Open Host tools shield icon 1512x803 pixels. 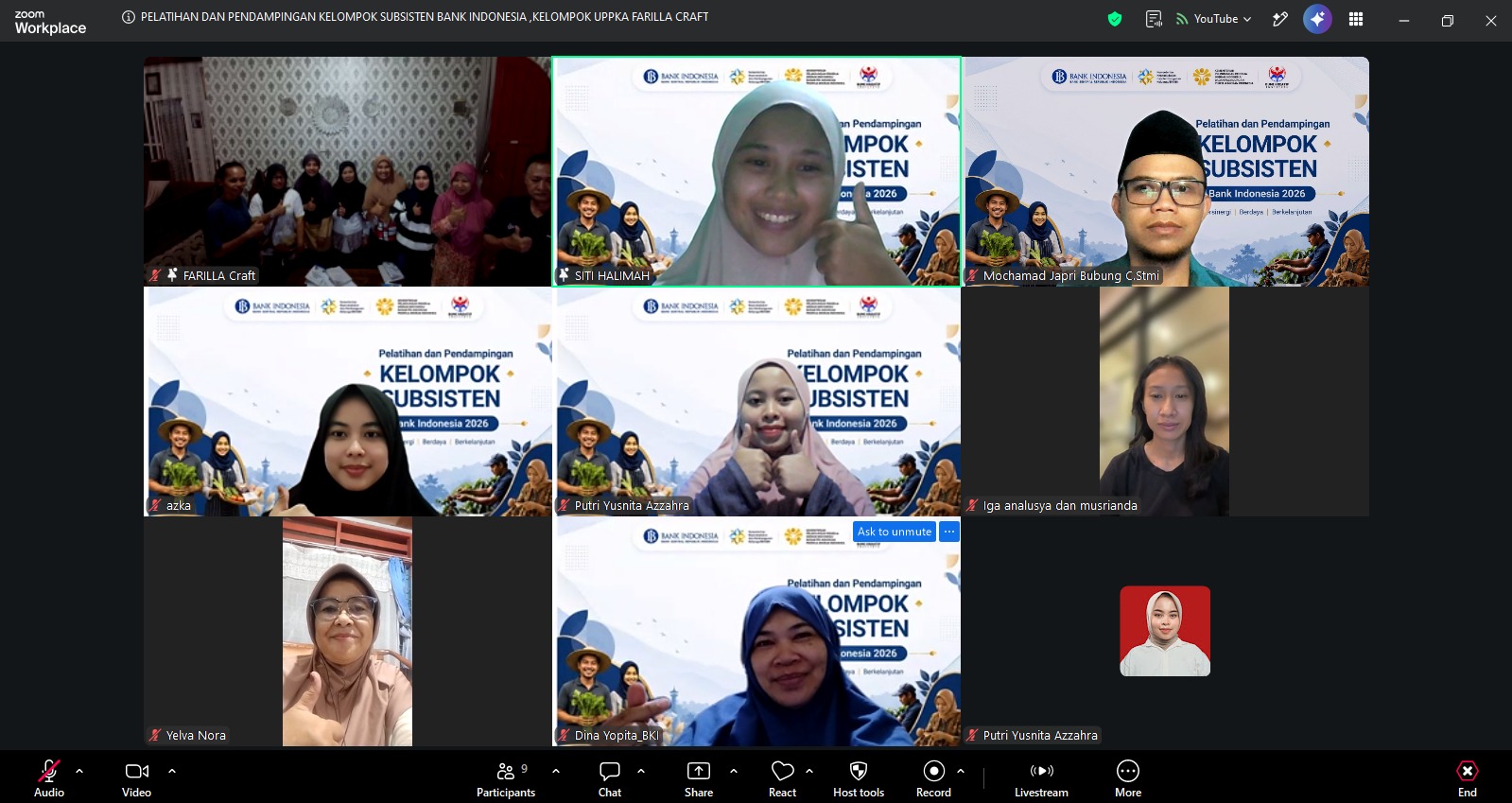tap(859, 779)
